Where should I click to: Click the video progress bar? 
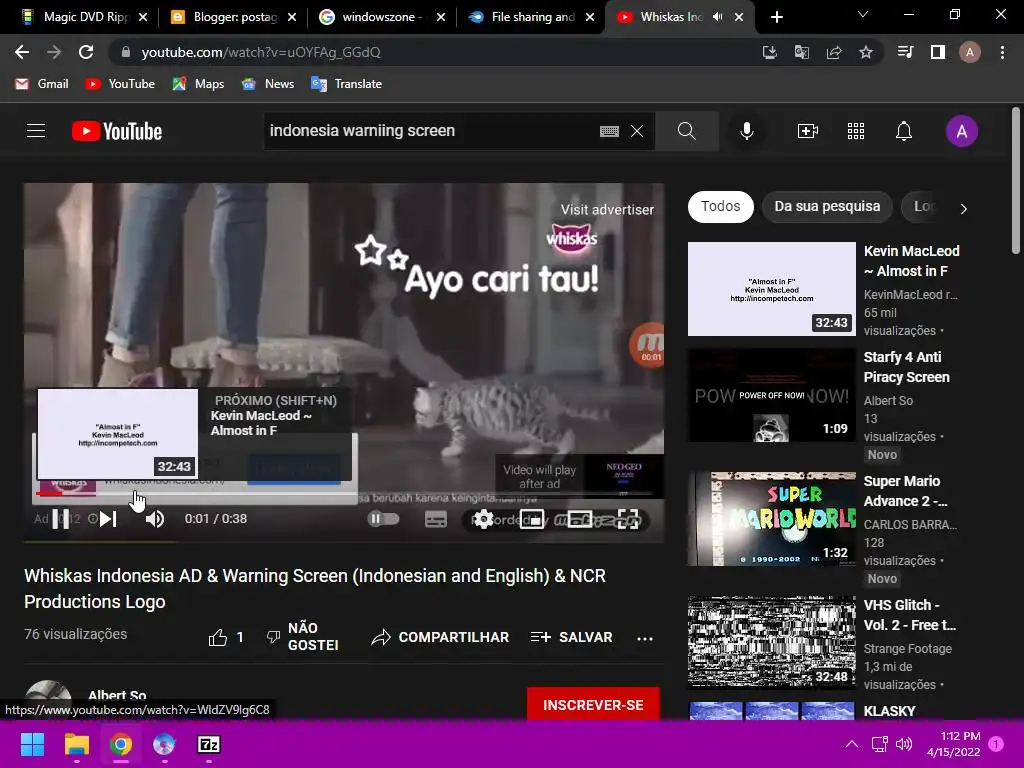pyautogui.click(x=344, y=496)
